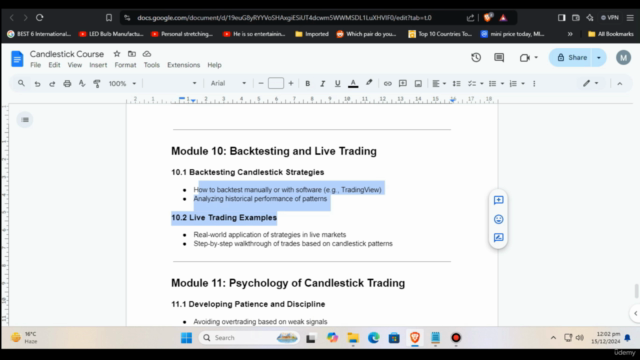Add emoji reaction to selection
Image resolution: width=640 pixels, height=360 pixels.
[x=498, y=219]
